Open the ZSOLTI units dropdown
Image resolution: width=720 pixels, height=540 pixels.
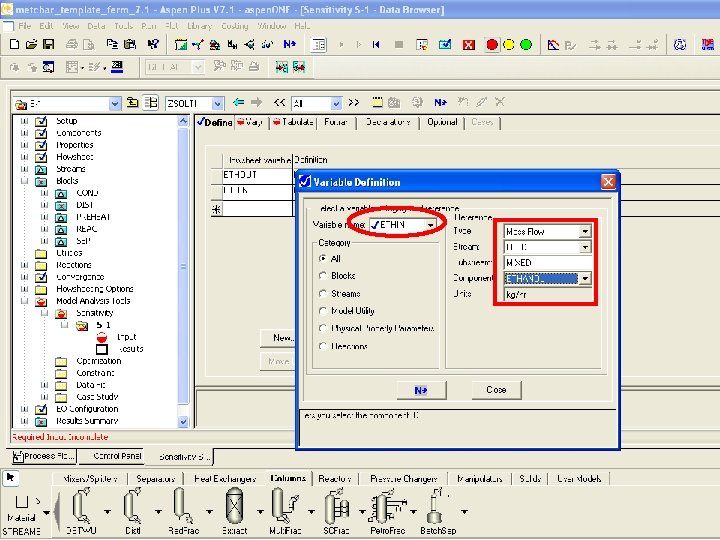pos(218,104)
